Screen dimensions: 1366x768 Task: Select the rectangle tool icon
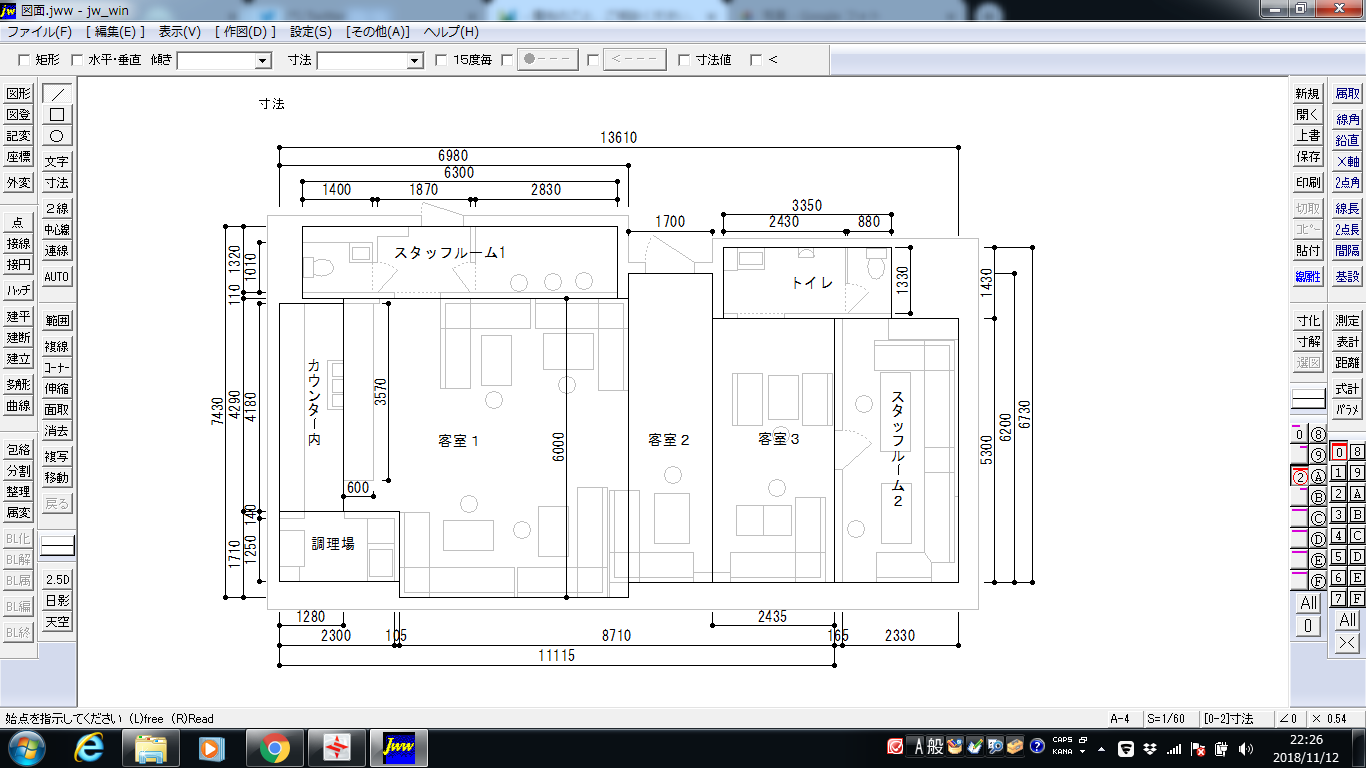click(57, 114)
